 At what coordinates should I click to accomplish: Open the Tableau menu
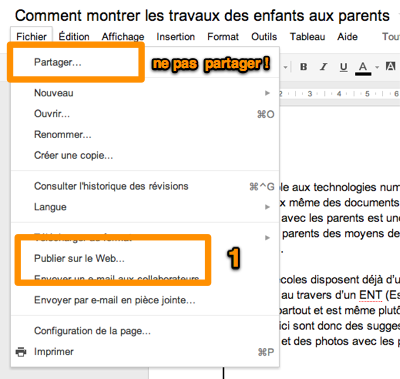[x=307, y=36]
